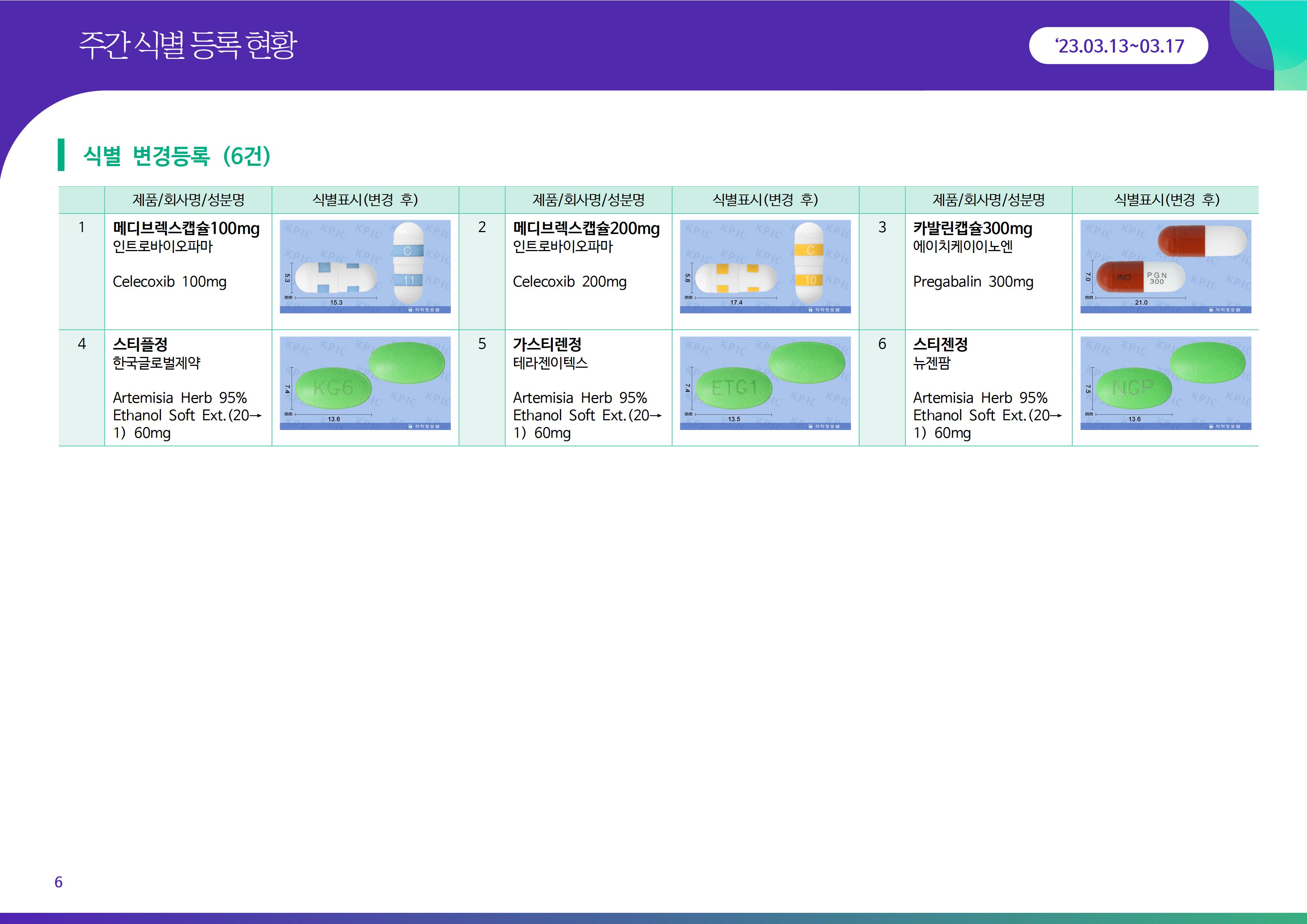Screen dimensions: 1307x924
Task: Click the section heading 식별 변경등록 (6건)
Action: pos(177,155)
